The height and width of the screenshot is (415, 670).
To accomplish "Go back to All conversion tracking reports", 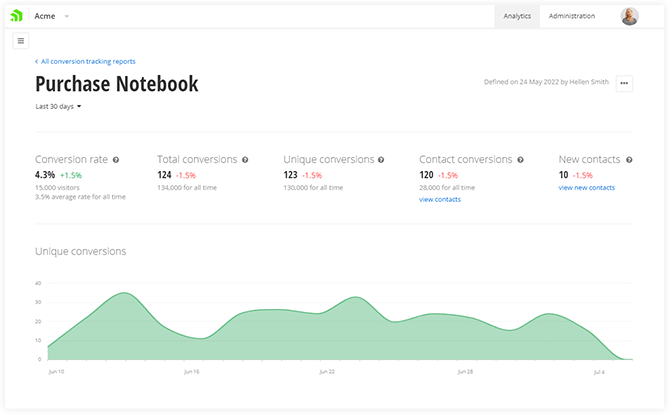I will pos(85,62).
